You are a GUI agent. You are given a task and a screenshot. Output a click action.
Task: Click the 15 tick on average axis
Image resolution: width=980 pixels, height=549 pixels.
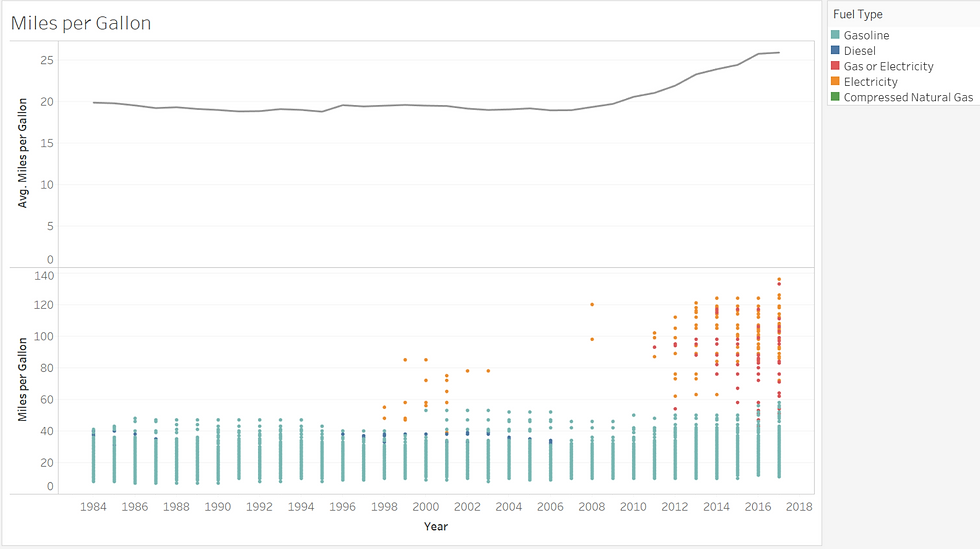47,143
